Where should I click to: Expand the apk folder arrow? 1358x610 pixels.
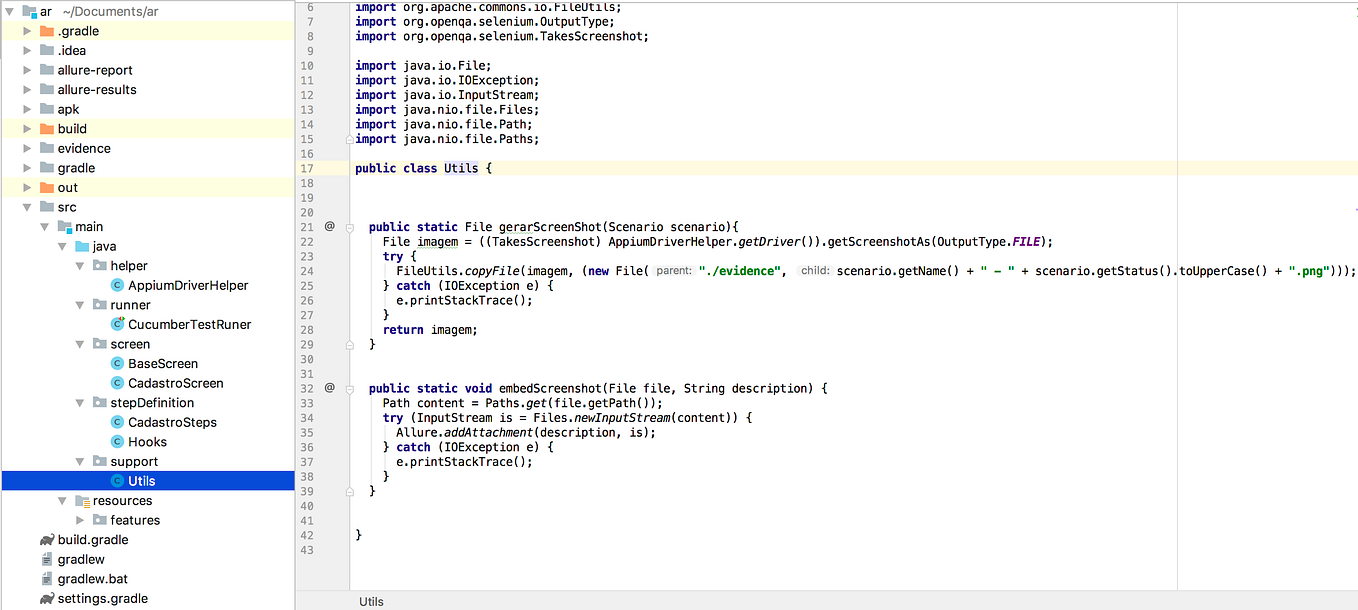(x=27, y=109)
